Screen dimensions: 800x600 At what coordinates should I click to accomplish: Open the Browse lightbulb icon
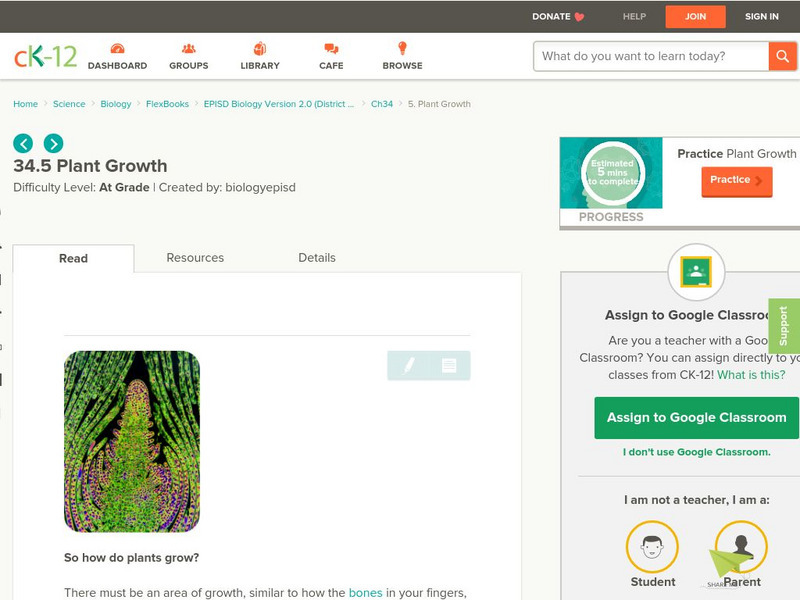[402, 48]
